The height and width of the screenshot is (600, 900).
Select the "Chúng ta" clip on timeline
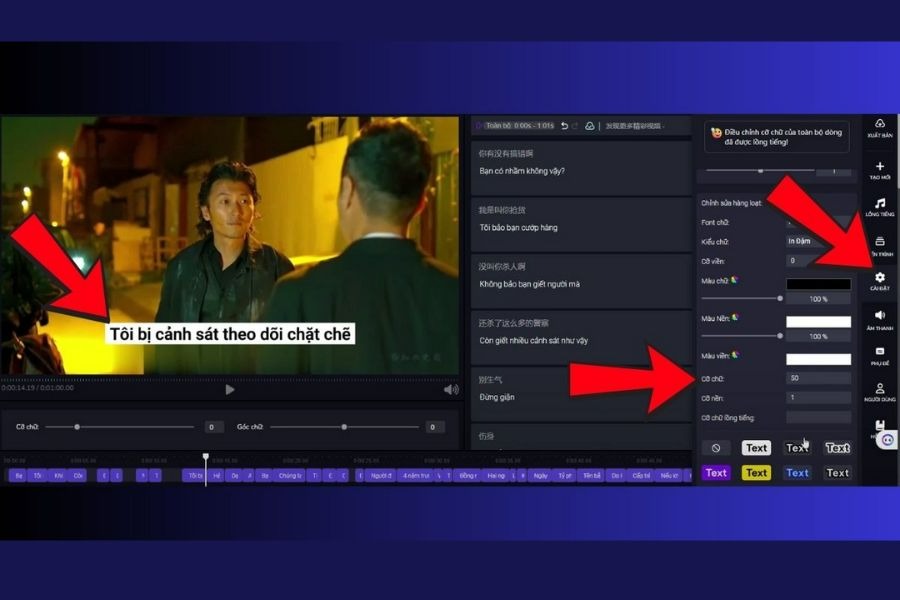click(290, 476)
